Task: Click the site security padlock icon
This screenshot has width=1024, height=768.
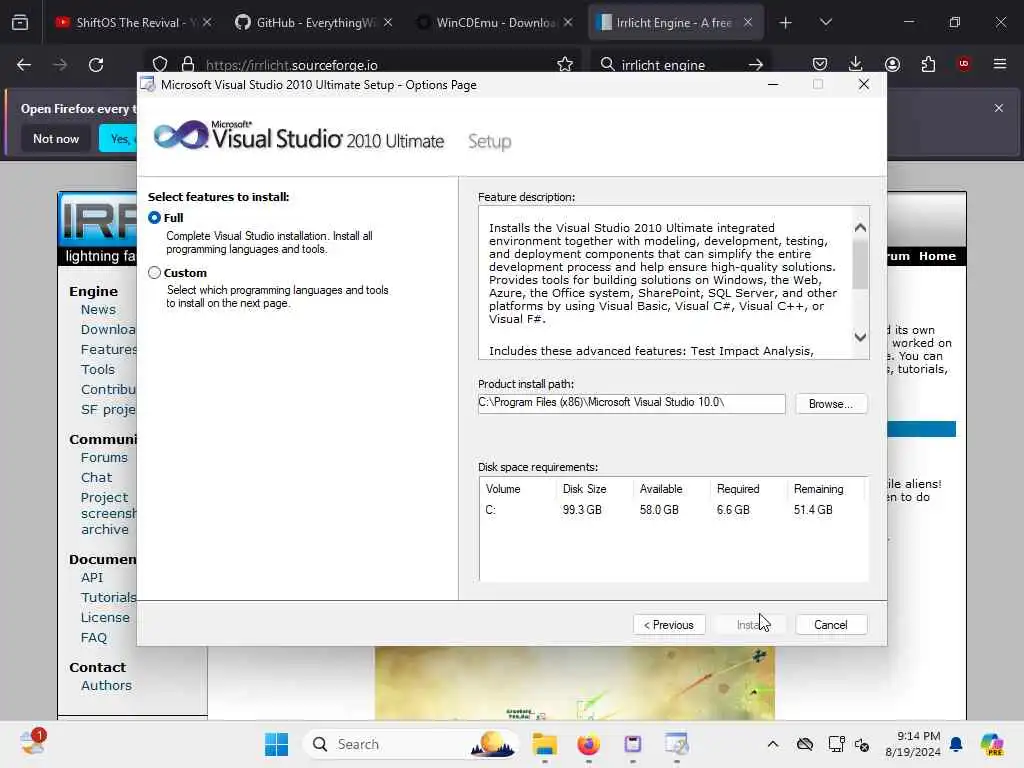Action: click(188, 64)
